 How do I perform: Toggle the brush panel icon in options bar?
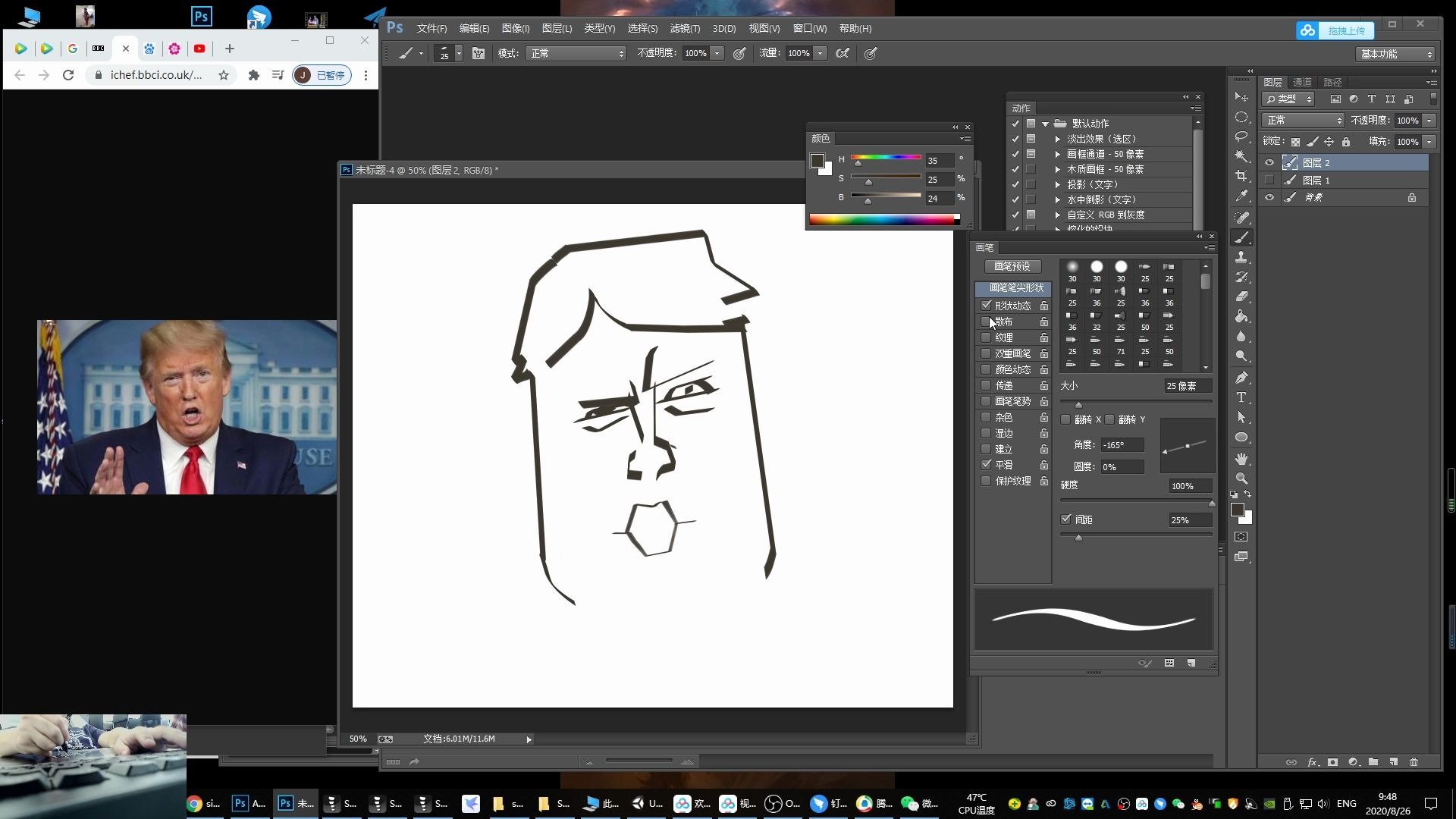479,53
